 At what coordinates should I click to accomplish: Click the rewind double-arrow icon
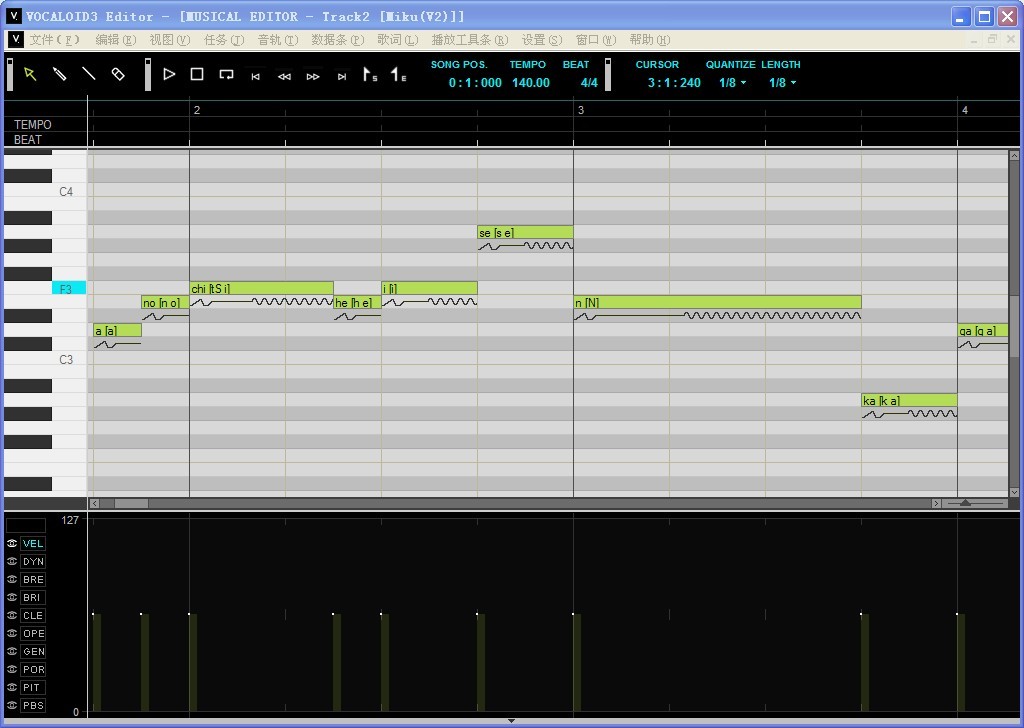pos(284,76)
